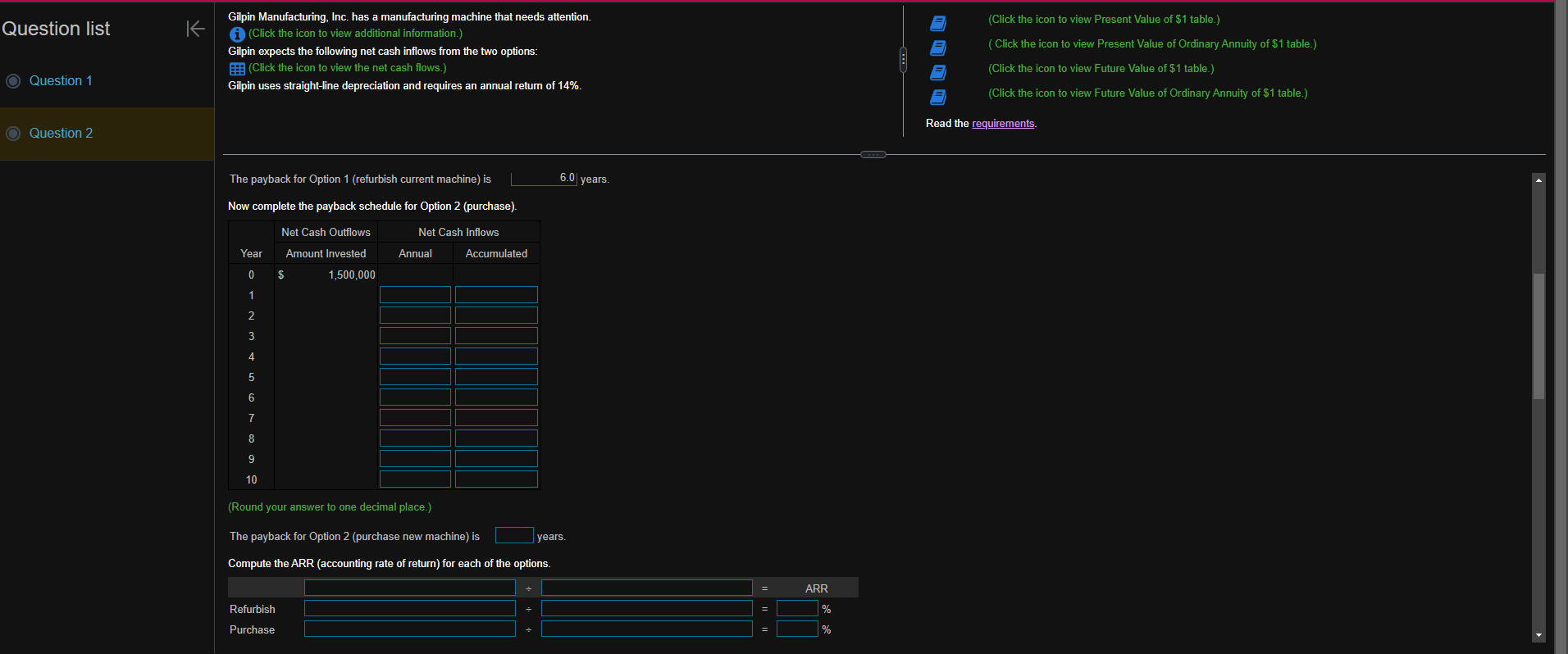Click the Question list heading
Viewport: 1568px width, 654px height.
tap(56, 29)
